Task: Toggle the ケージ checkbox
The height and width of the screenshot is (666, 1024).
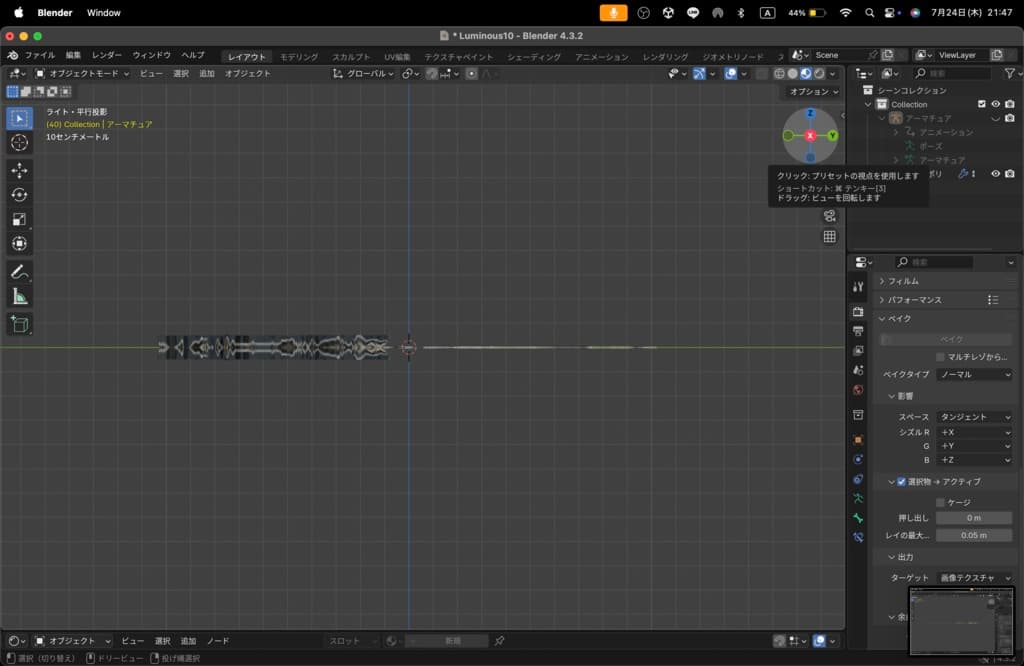Action: pos(941,502)
